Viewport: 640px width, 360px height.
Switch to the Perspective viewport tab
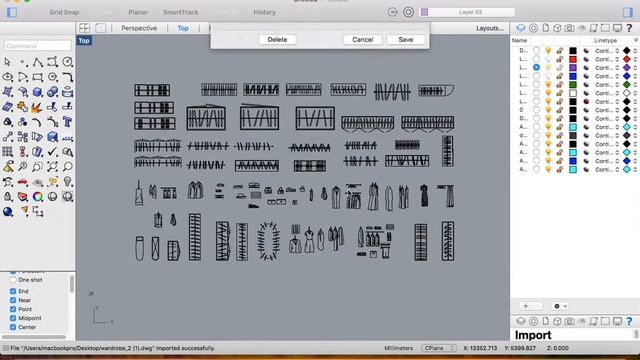tap(139, 28)
